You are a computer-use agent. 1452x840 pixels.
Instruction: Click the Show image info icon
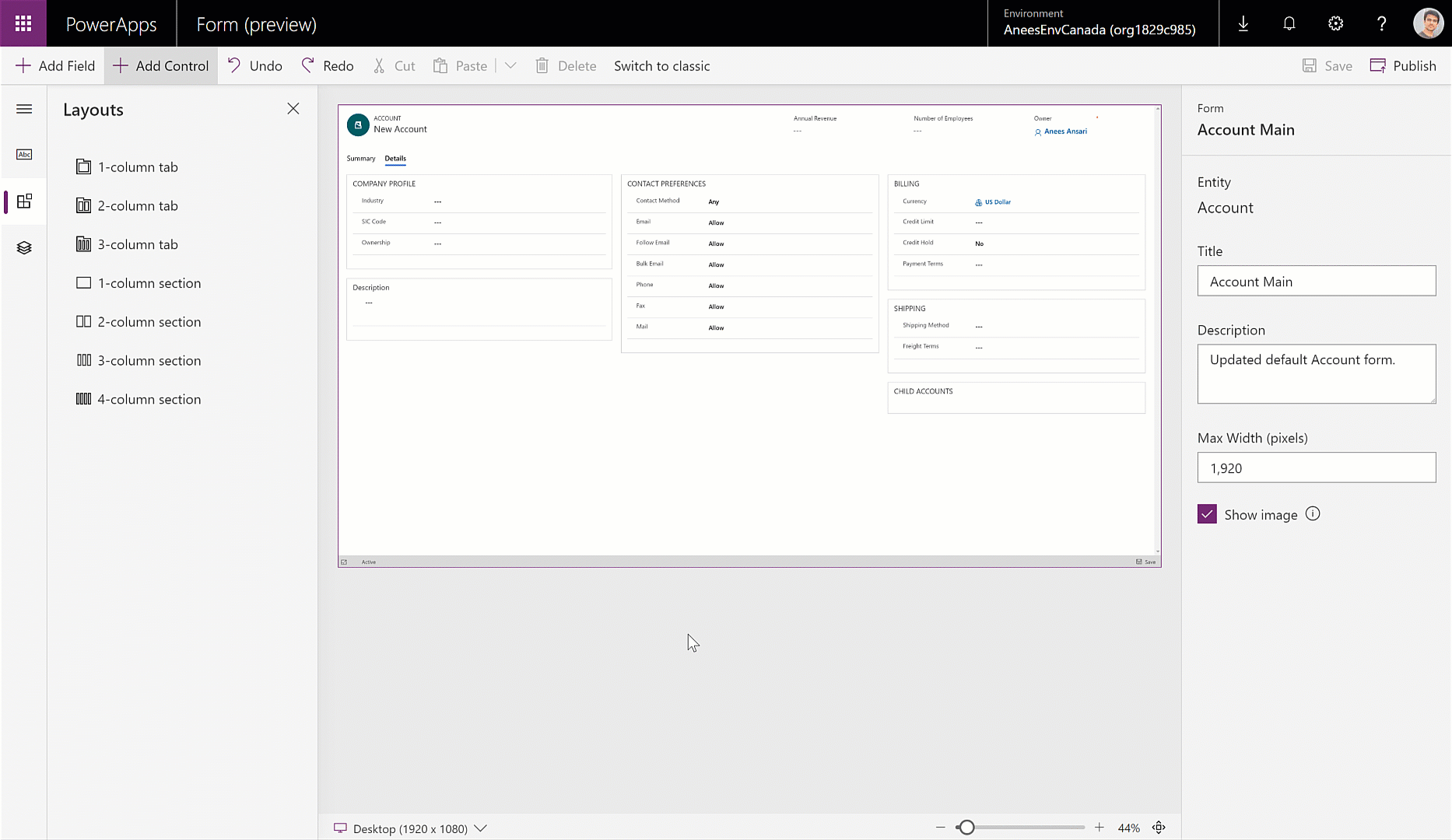point(1313,514)
